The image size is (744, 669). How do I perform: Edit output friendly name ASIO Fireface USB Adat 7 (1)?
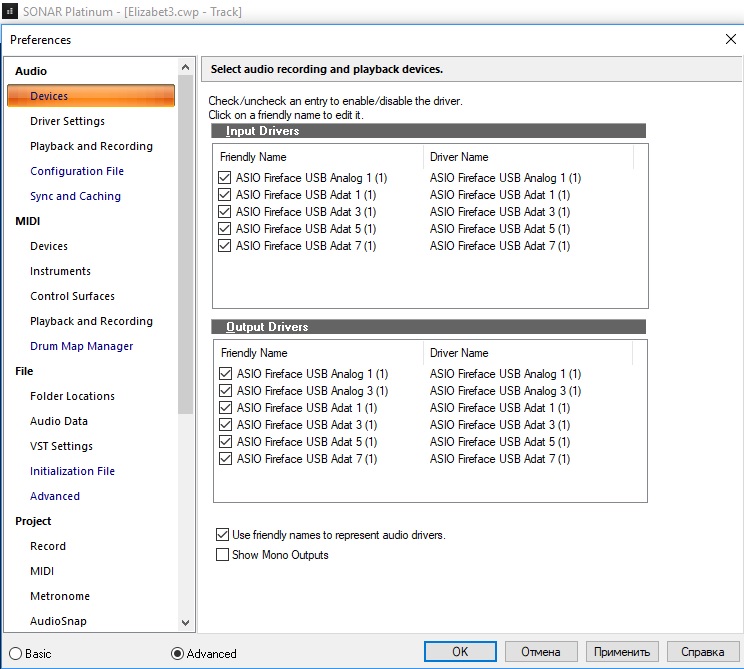[x=307, y=459]
